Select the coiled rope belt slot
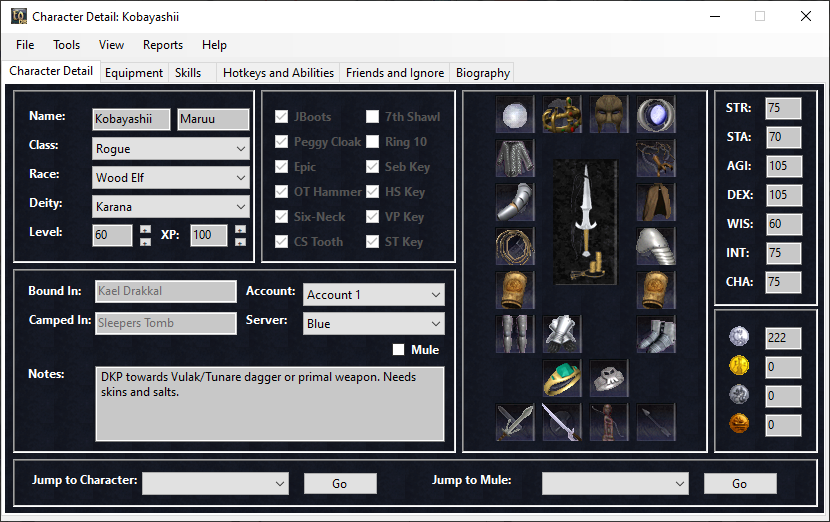The height and width of the screenshot is (522, 830). pyautogui.click(x=515, y=246)
